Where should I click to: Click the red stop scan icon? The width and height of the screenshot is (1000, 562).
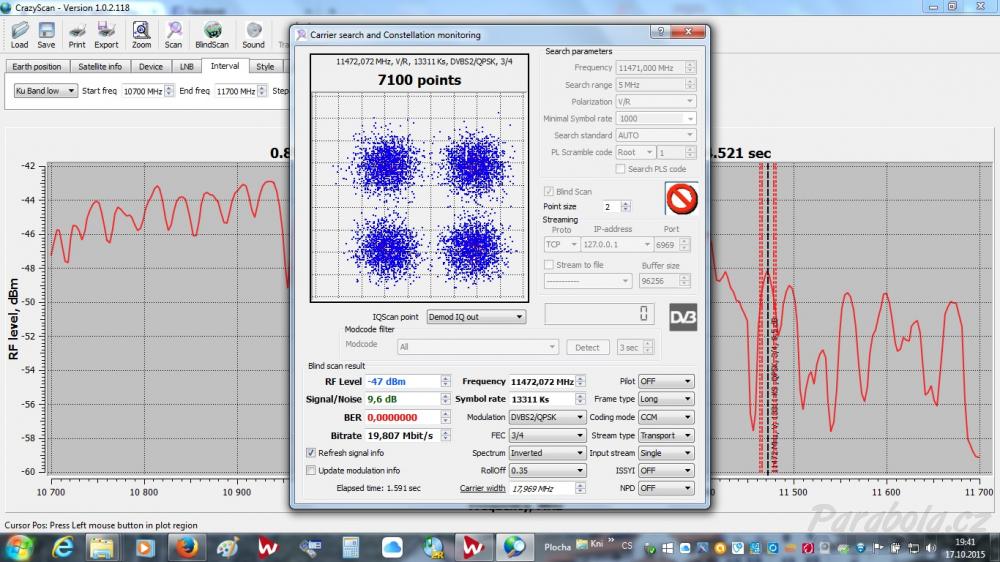(x=681, y=199)
